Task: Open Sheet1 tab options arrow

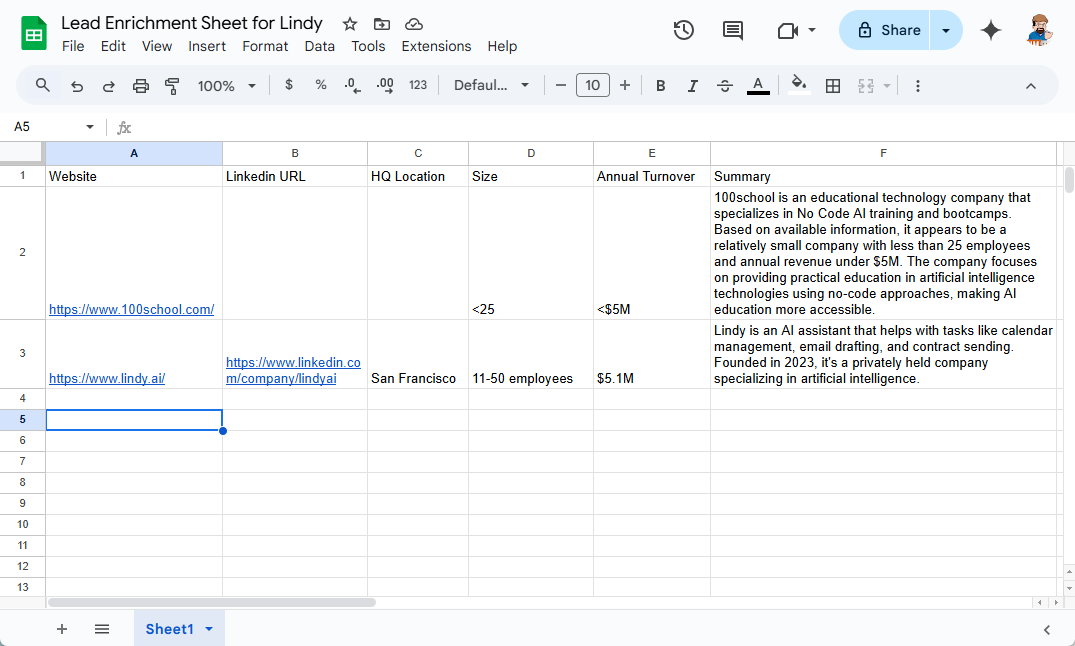Action: [209, 629]
